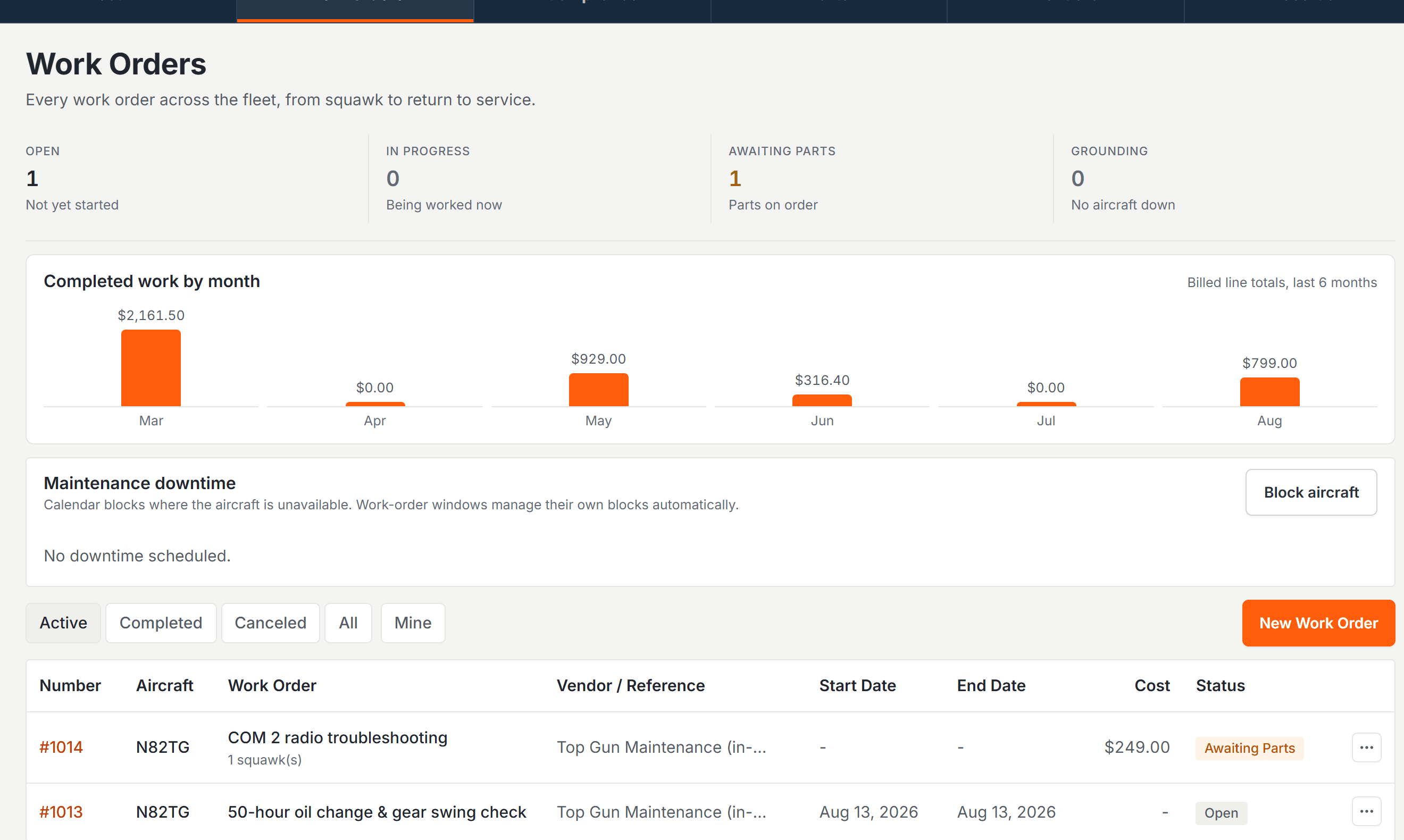Click the 'Maintenance downtime' heading

(x=139, y=483)
